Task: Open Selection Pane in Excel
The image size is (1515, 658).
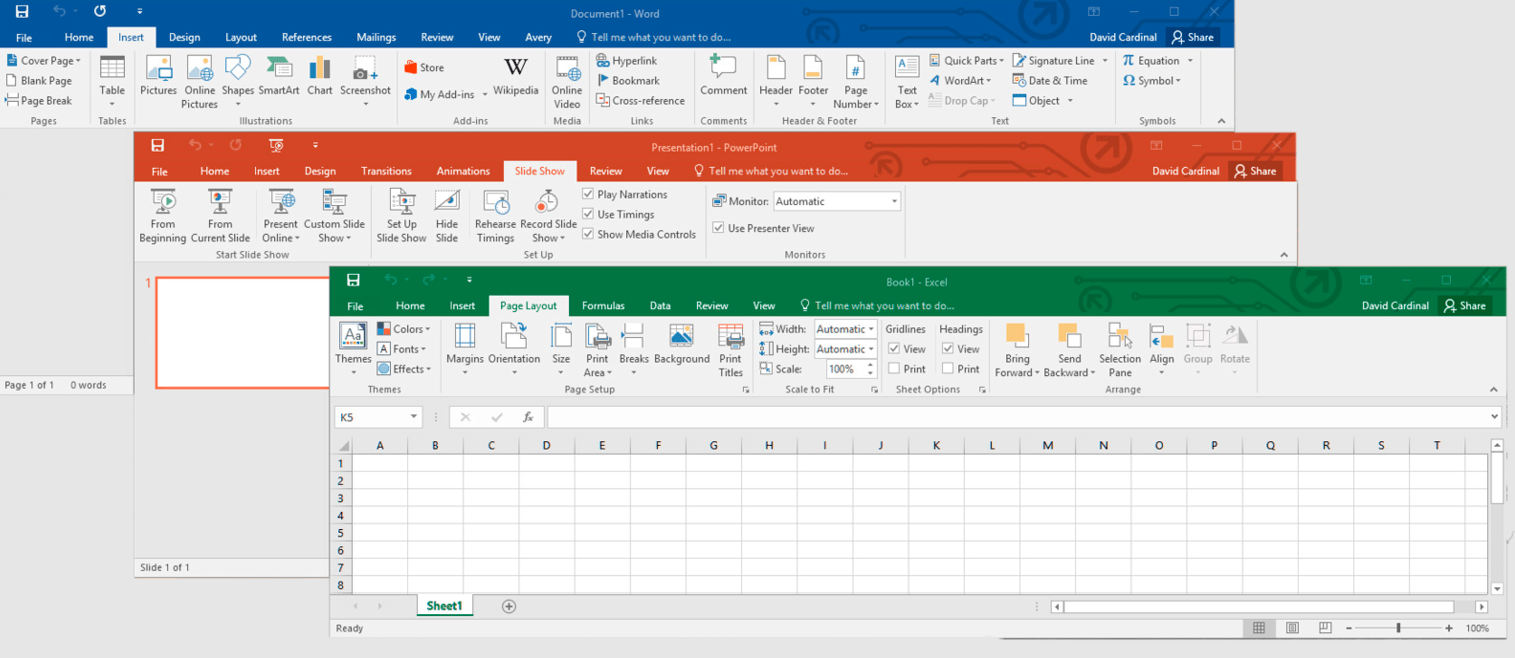Action: (1119, 349)
